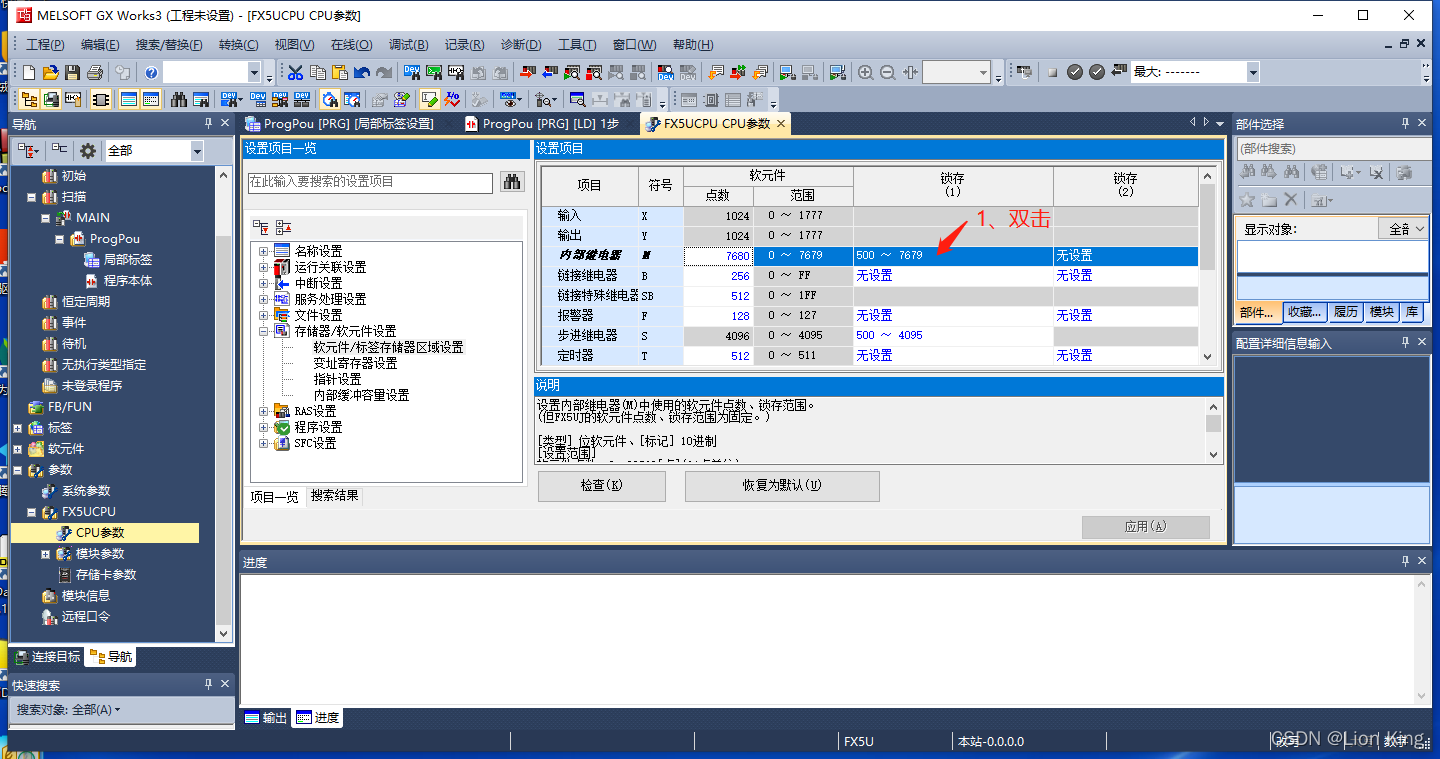Close the FX5UCPU CPU参数 tab
The height and width of the screenshot is (759, 1440).
click(x=781, y=123)
